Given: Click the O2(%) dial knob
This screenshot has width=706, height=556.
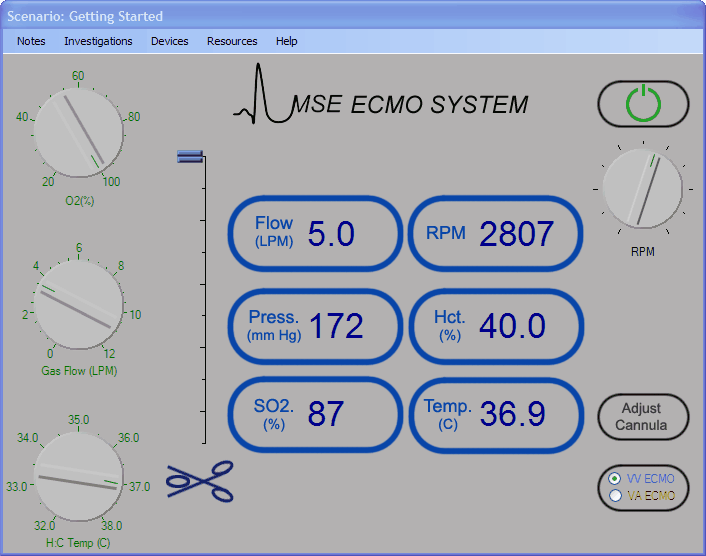Looking at the screenshot, I should tap(79, 132).
